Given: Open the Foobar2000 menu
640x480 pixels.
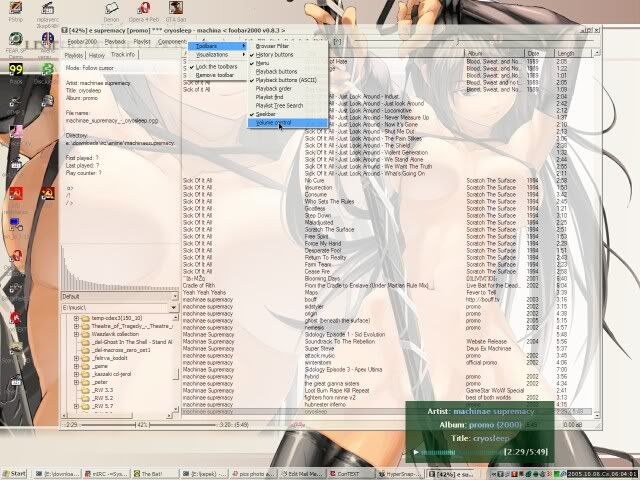Looking at the screenshot, I should (x=82, y=42).
